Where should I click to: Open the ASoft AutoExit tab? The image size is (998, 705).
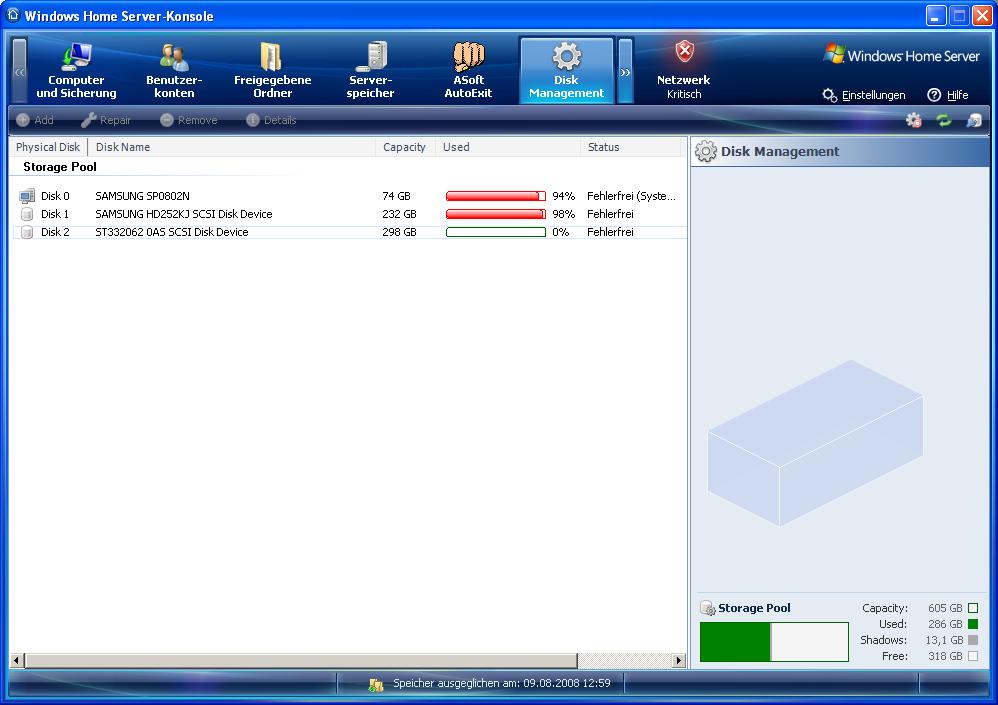(x=468, y=71)
